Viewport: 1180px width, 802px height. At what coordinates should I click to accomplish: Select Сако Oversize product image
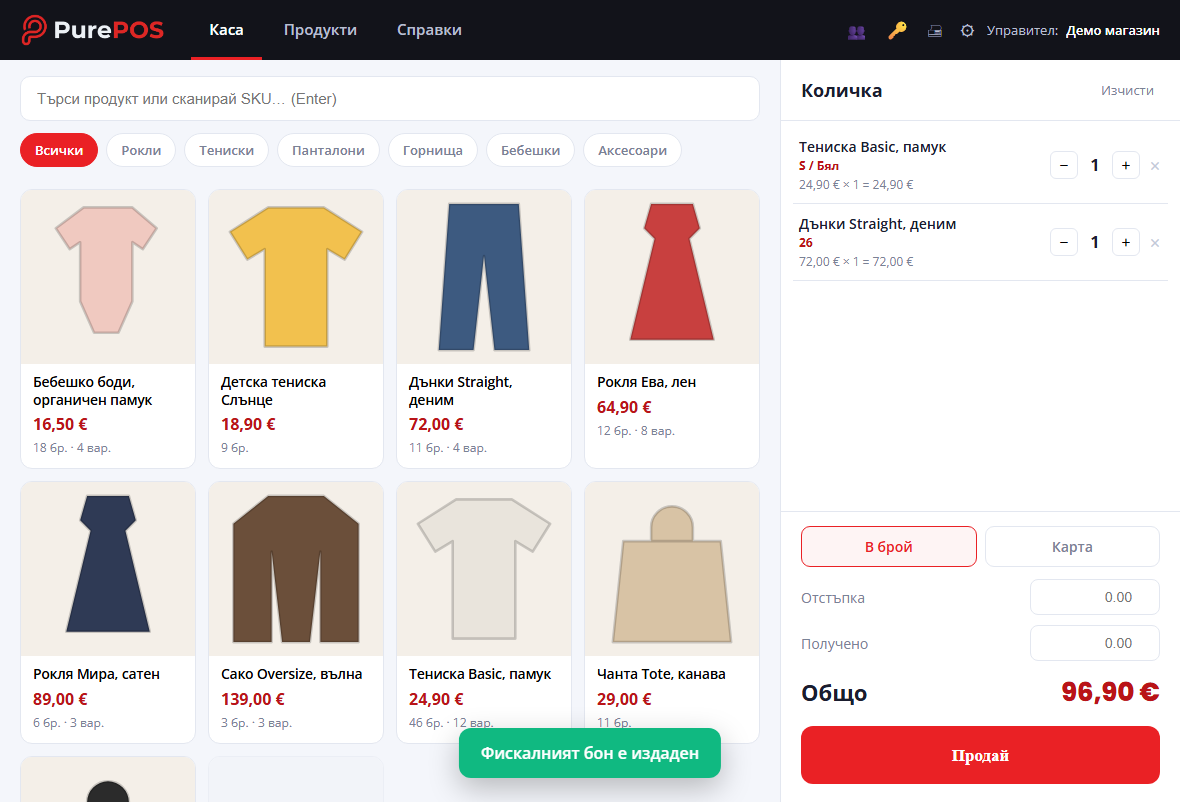pos(296,569)
